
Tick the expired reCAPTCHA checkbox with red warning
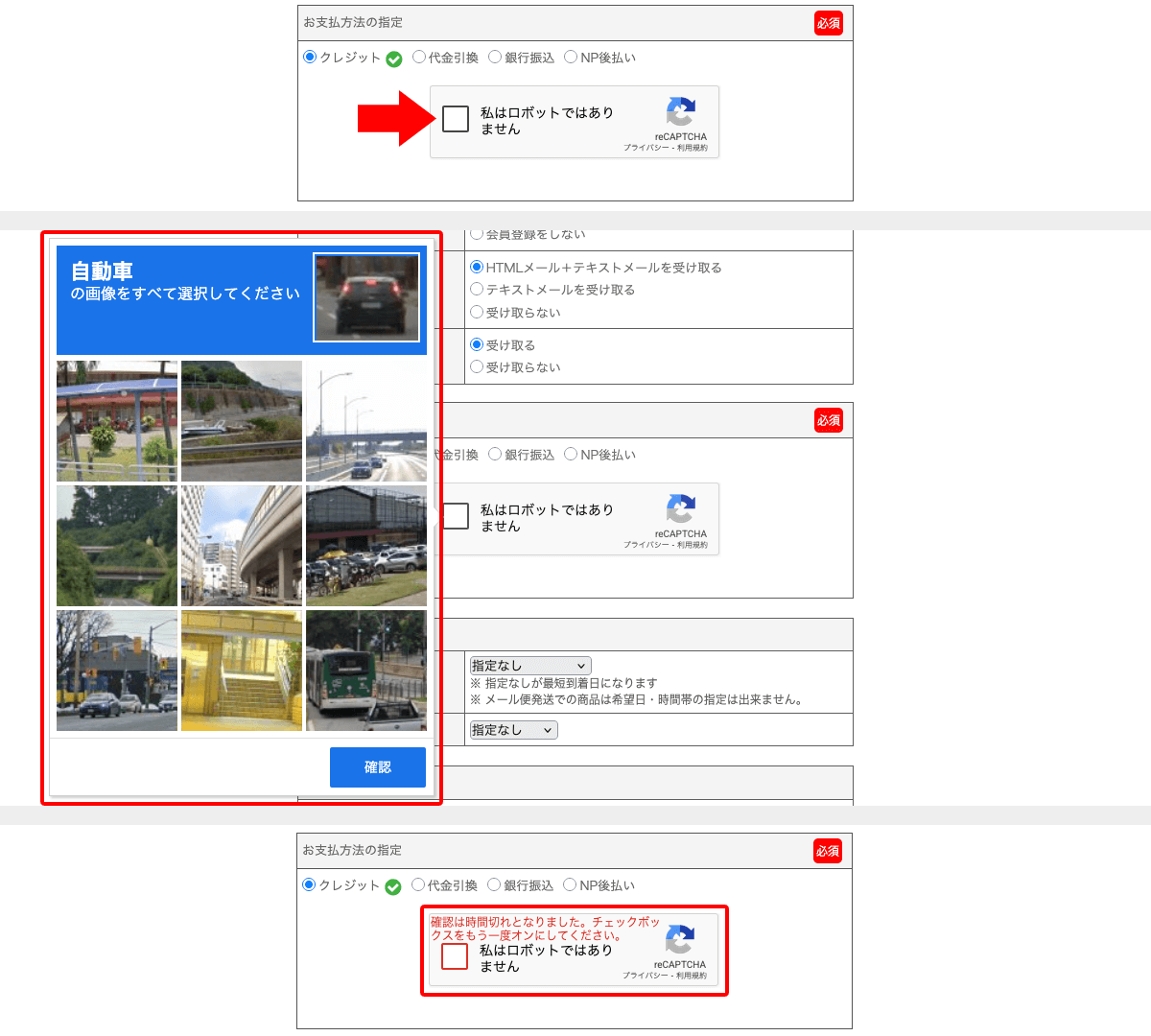(x=455, y=956)
